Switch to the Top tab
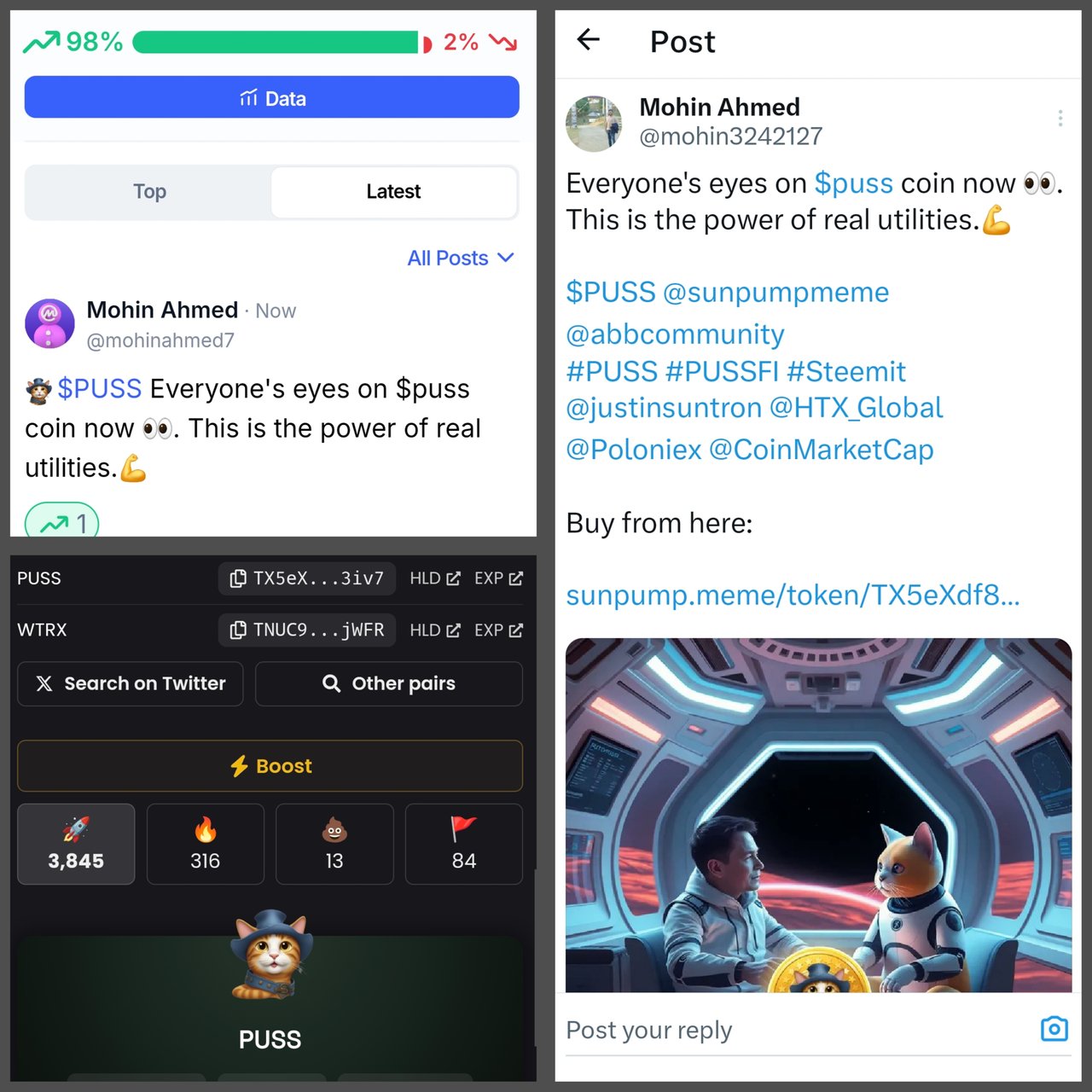 coord(149,192)
